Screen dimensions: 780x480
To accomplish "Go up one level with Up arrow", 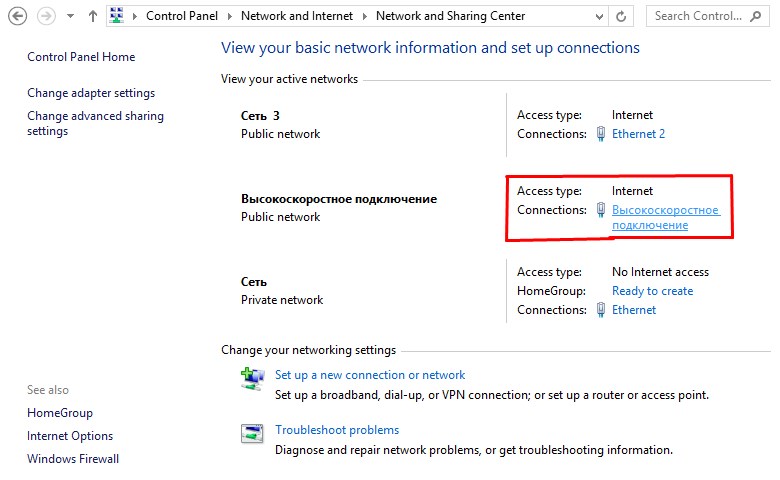I will coord(93,16).
